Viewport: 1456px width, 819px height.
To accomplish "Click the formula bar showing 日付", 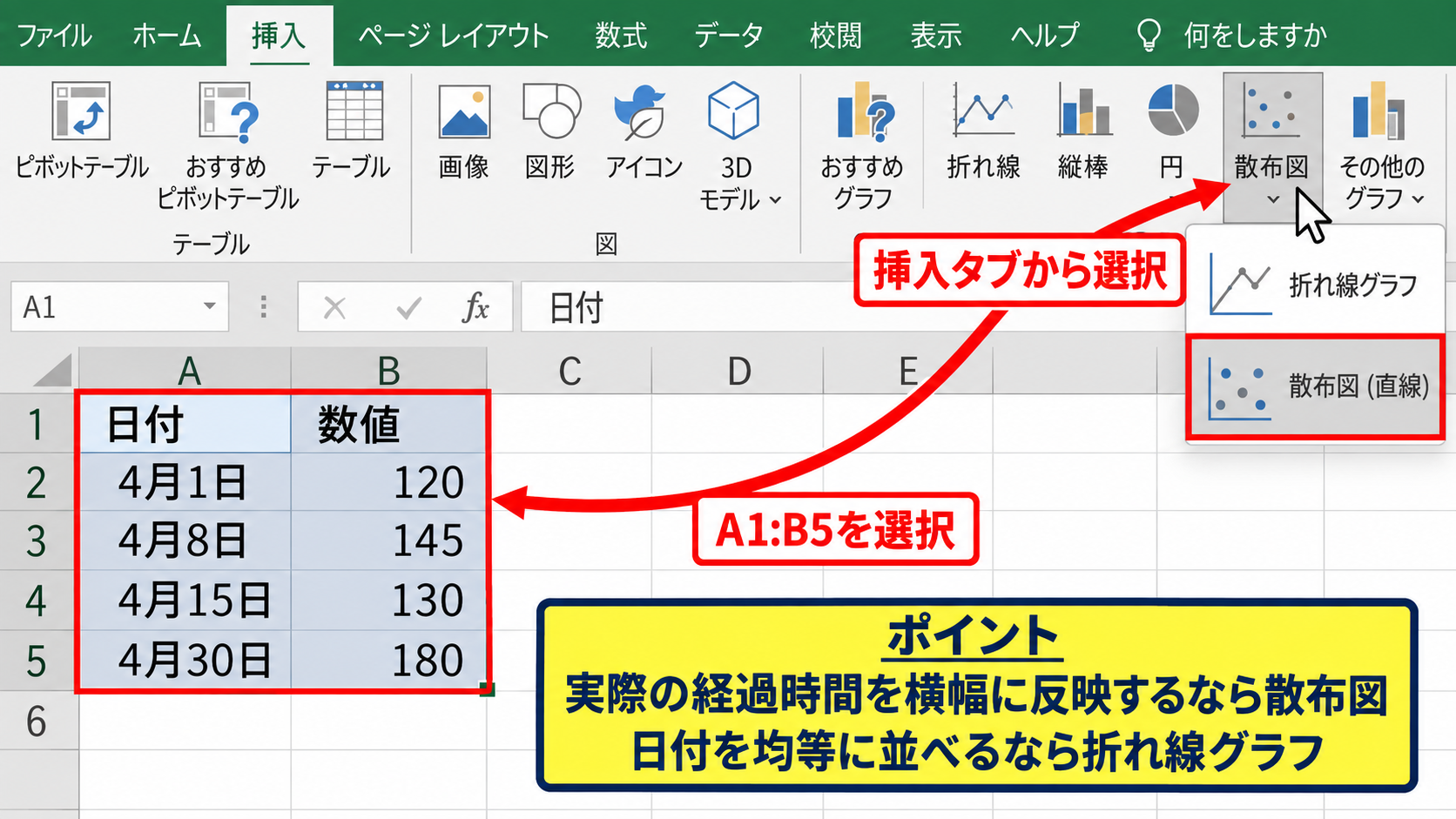I will [x=853, y=307].
